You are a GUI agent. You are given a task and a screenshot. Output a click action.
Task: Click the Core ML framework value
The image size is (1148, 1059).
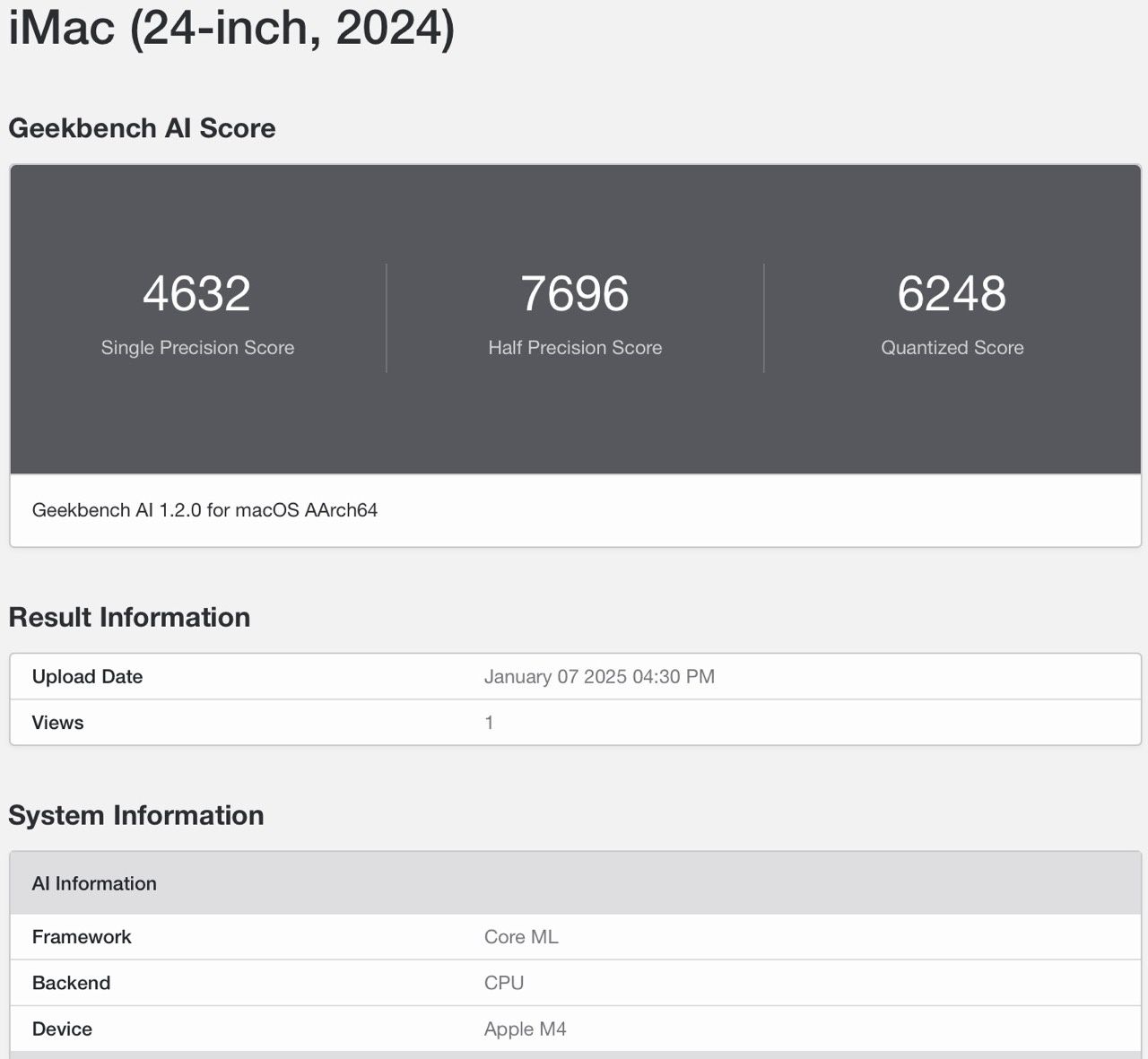(521, 937)
